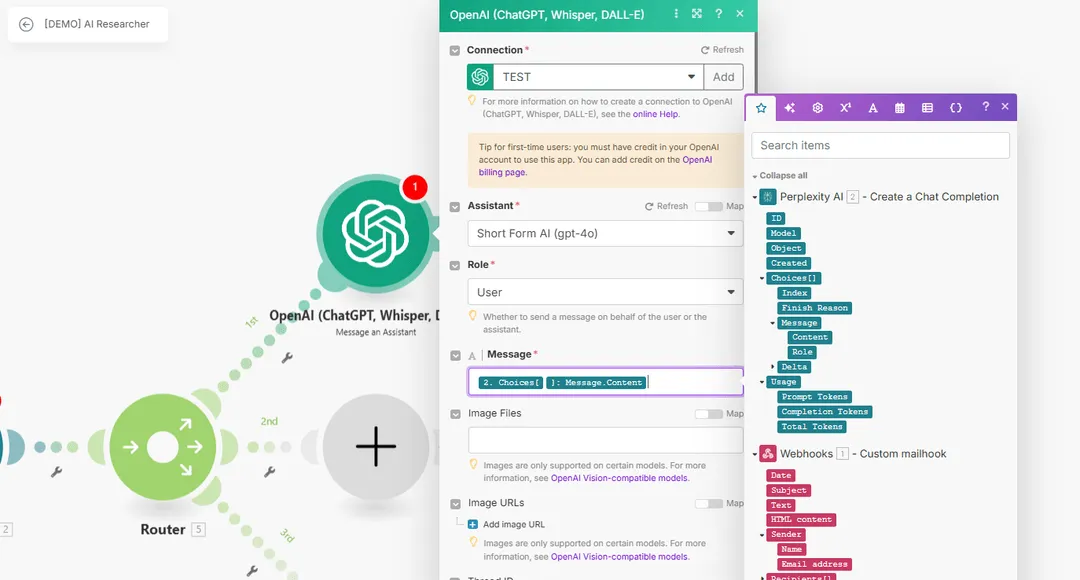Go back using the arrow beside [DEMO] AI Researcher
The image size is (1080, 580).
click(26, 24)
